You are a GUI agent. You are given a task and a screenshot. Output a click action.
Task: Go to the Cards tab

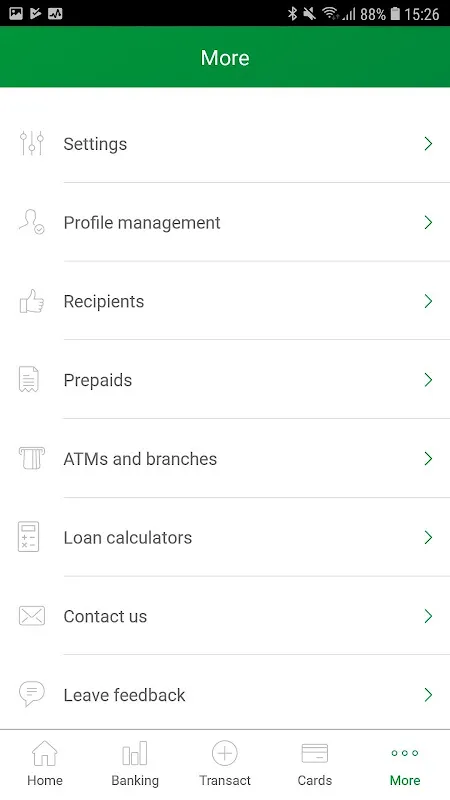pos(315,764)
